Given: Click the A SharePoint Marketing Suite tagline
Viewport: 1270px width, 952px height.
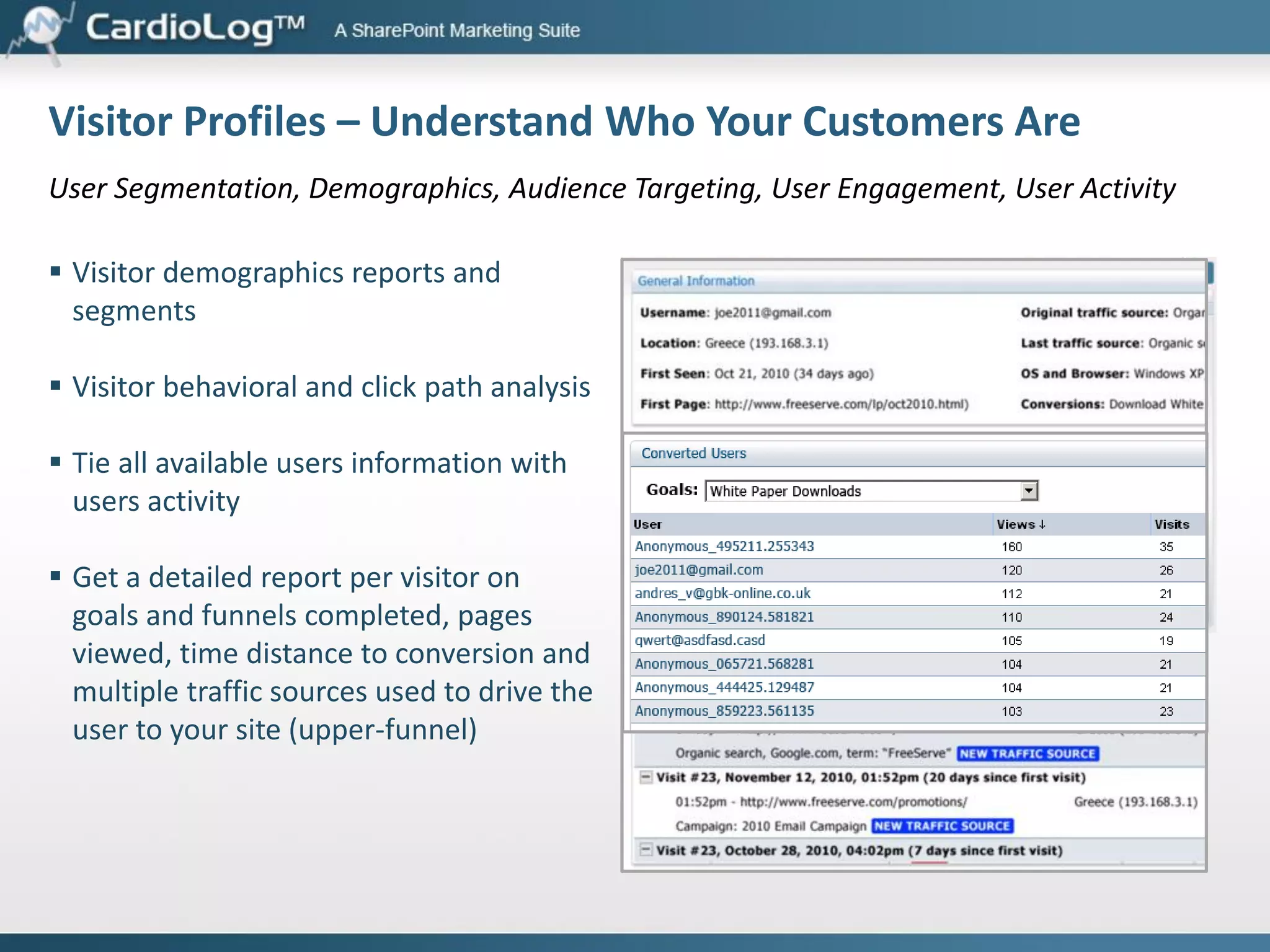Looking at the screenshot, I should pos(457,30).
